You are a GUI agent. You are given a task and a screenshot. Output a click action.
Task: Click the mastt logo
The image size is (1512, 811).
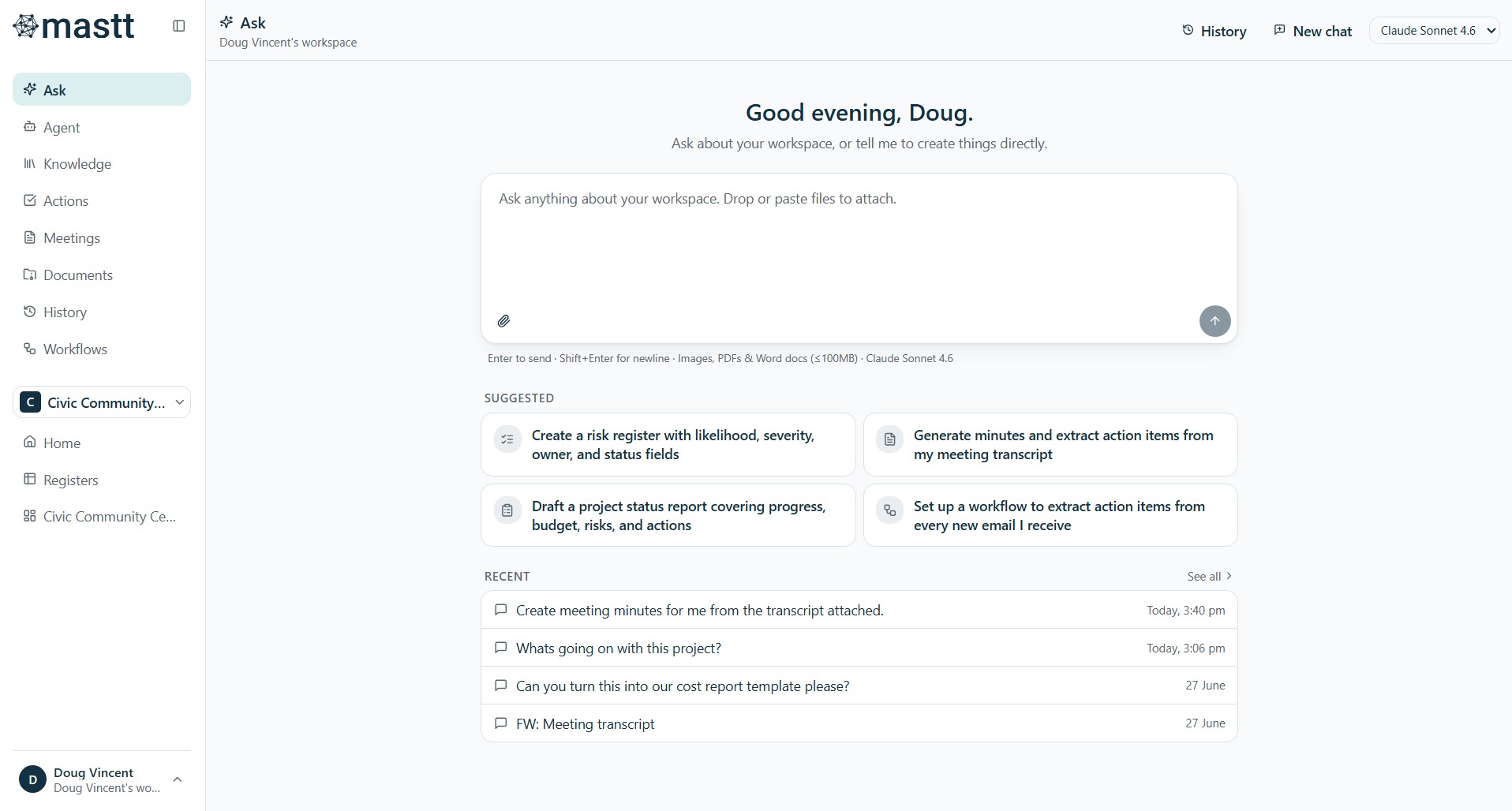coord(73,26)
